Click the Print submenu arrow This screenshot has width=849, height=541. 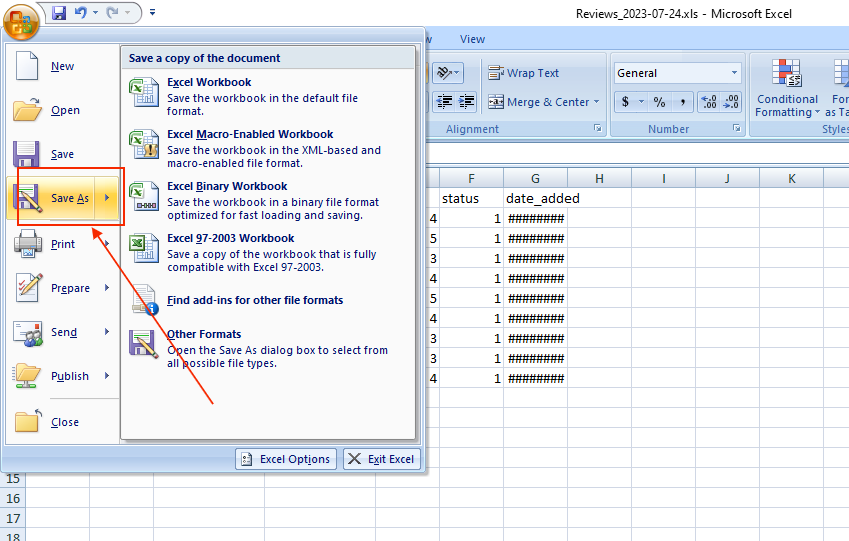(x=107, y=244)
